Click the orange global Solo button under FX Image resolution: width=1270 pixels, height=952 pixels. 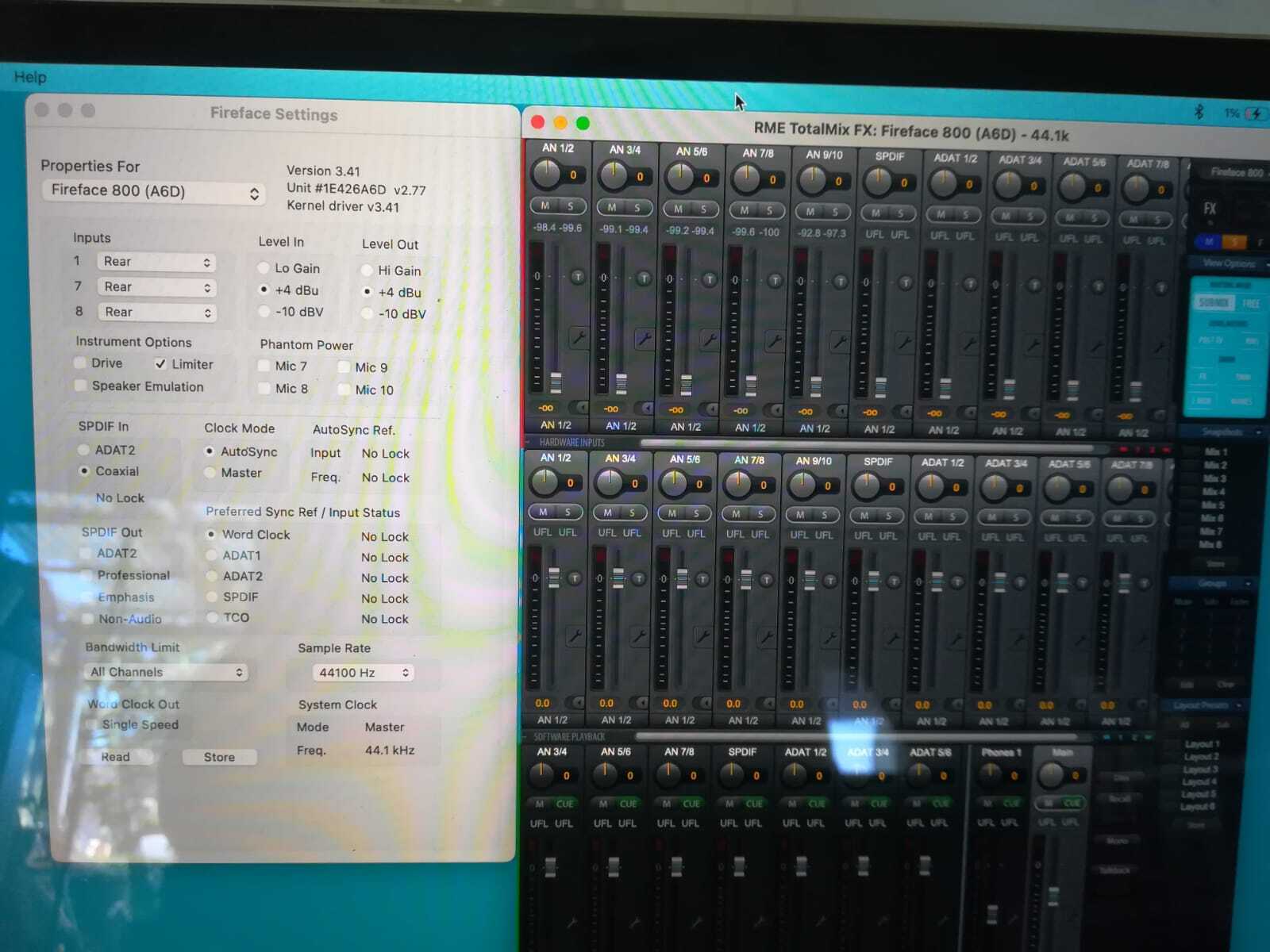(1235, 242)
